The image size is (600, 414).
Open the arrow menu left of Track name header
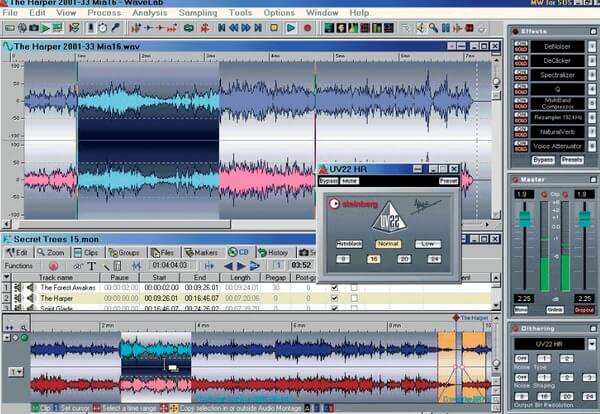[x=7, y=277]
